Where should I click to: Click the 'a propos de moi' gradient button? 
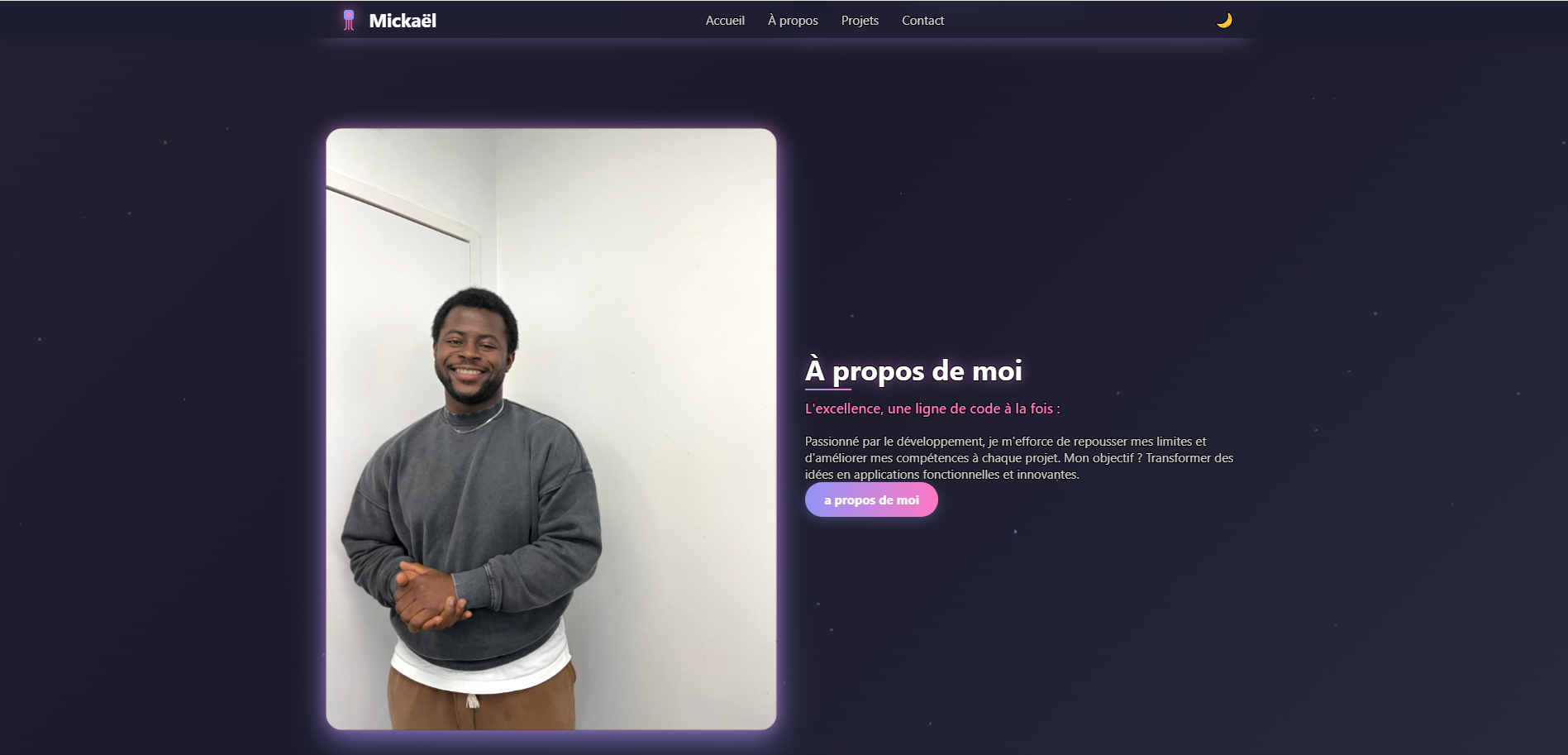click(871, 500)
